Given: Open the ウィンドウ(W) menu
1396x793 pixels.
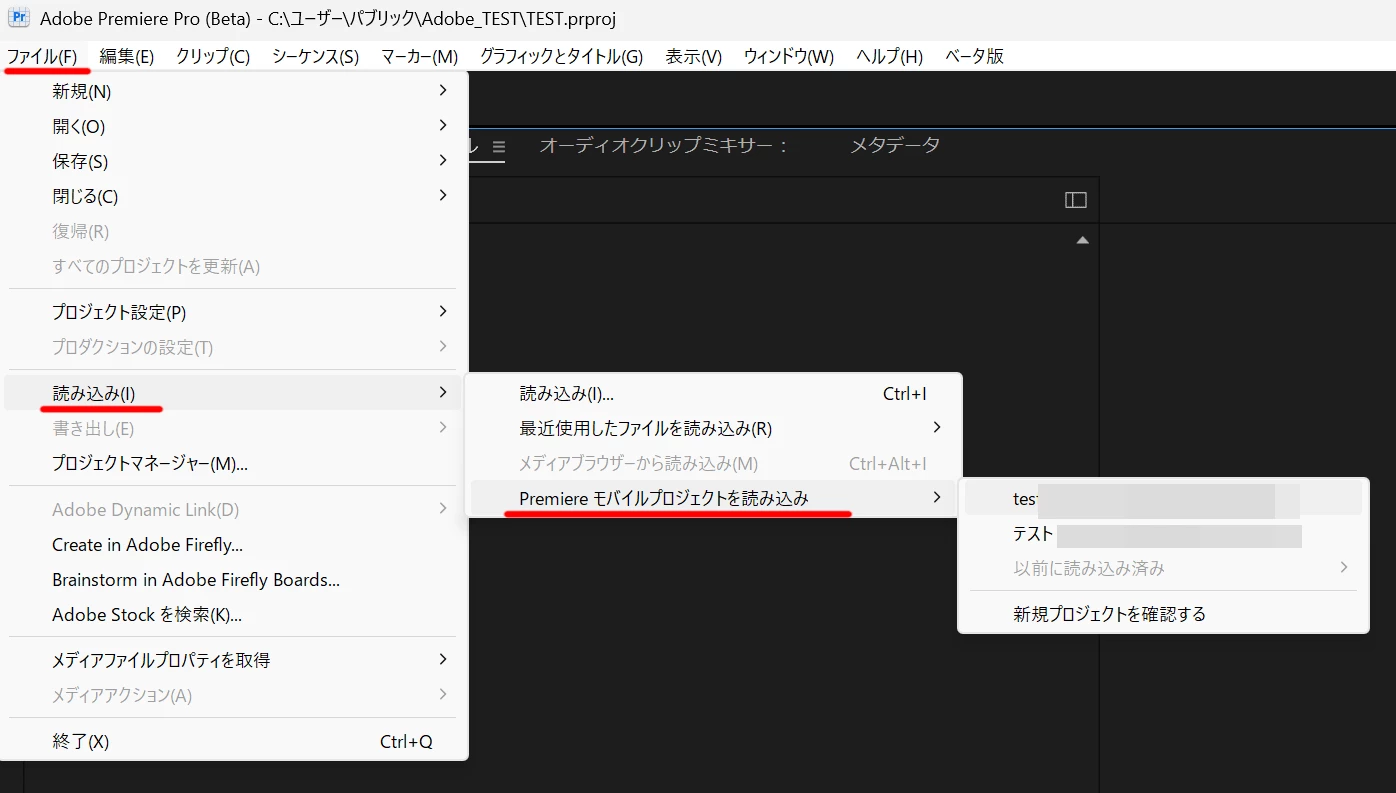Looking at the screenshot, I should (x=789, y=57).
